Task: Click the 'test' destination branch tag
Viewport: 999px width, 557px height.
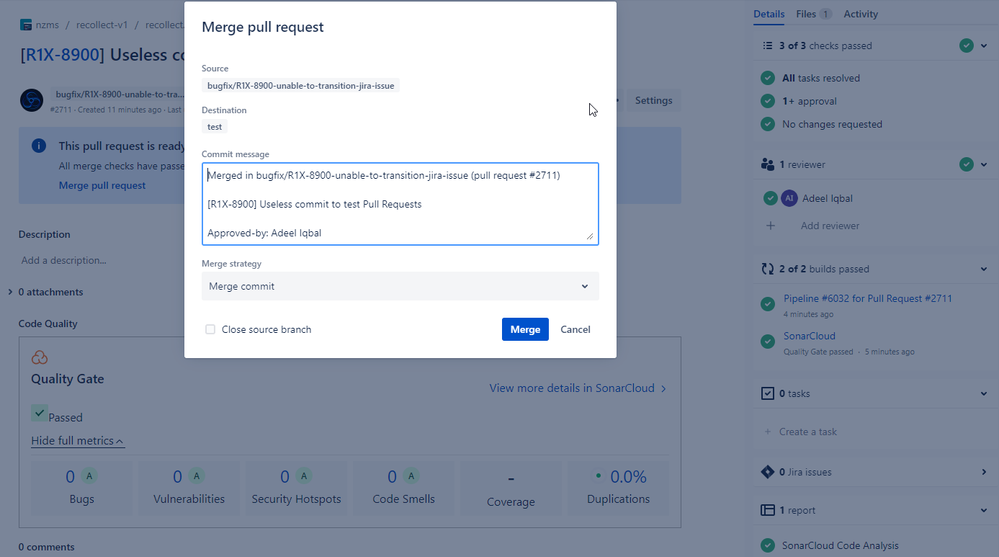Action: pos(215,127)
